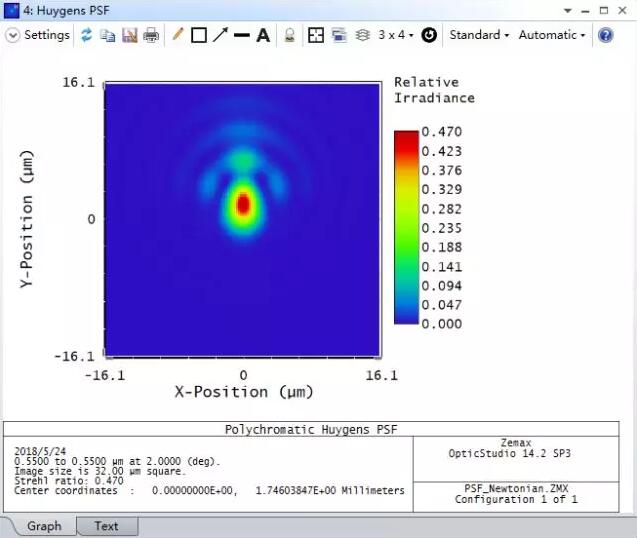Select the text annotation A tool
The image size is (637, 538).
point(263,35)
